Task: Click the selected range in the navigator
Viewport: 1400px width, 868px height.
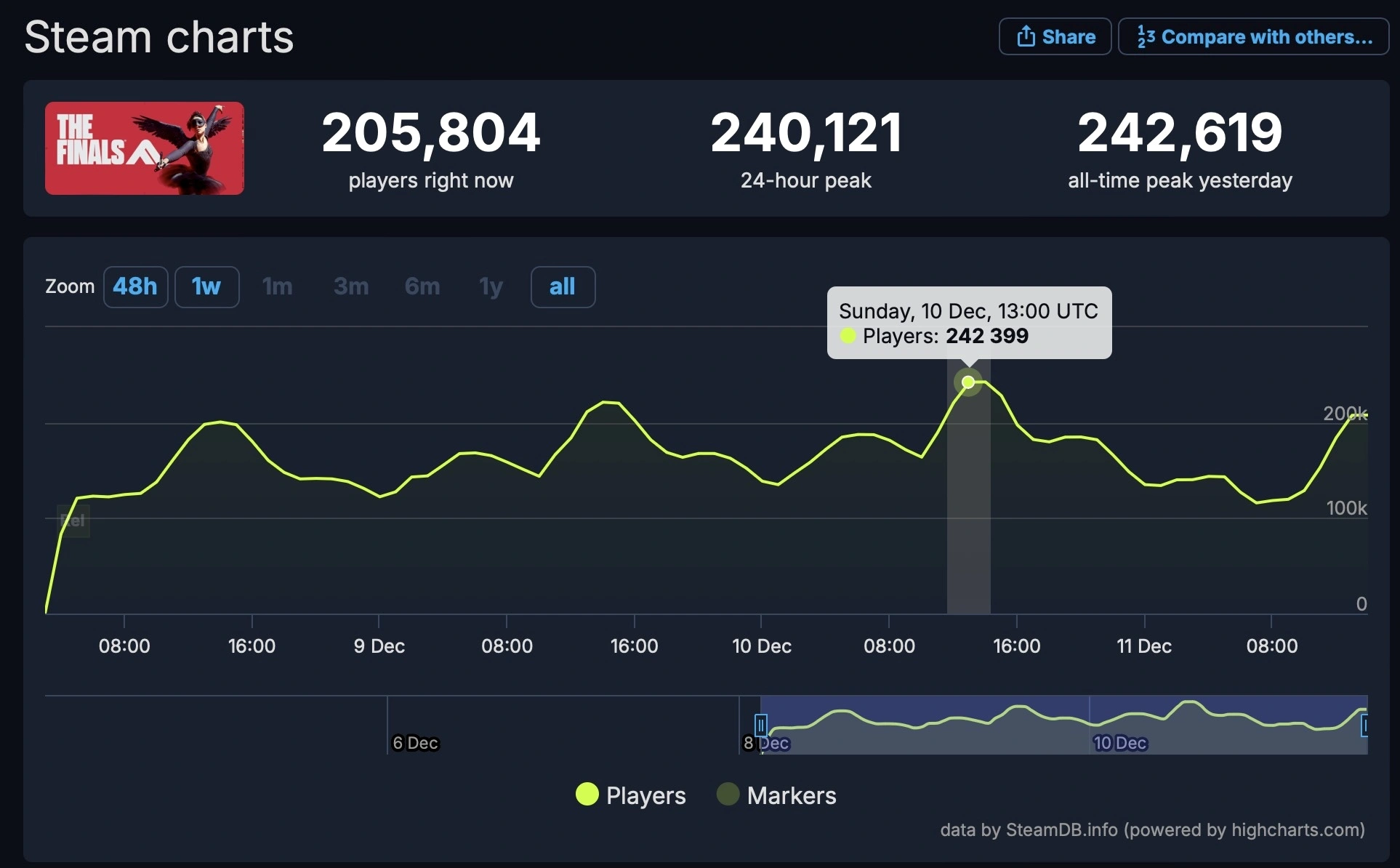Action: [x=1063, y=725]
